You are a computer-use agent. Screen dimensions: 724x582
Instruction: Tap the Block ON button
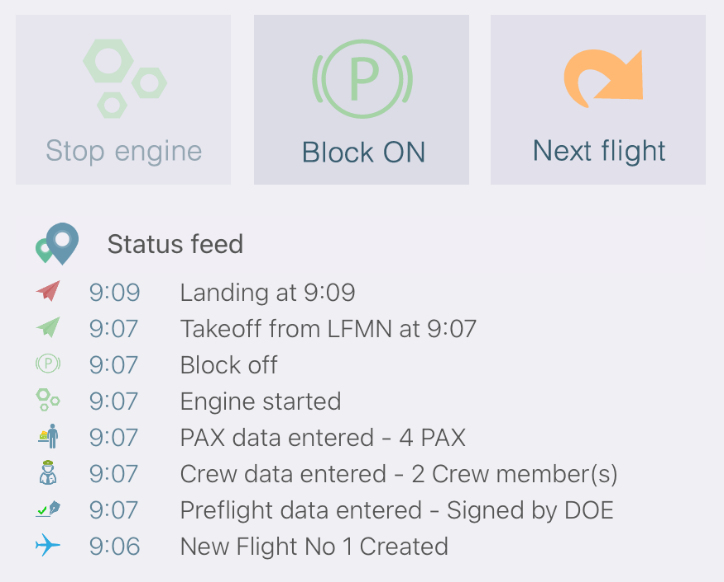(362, 100)
